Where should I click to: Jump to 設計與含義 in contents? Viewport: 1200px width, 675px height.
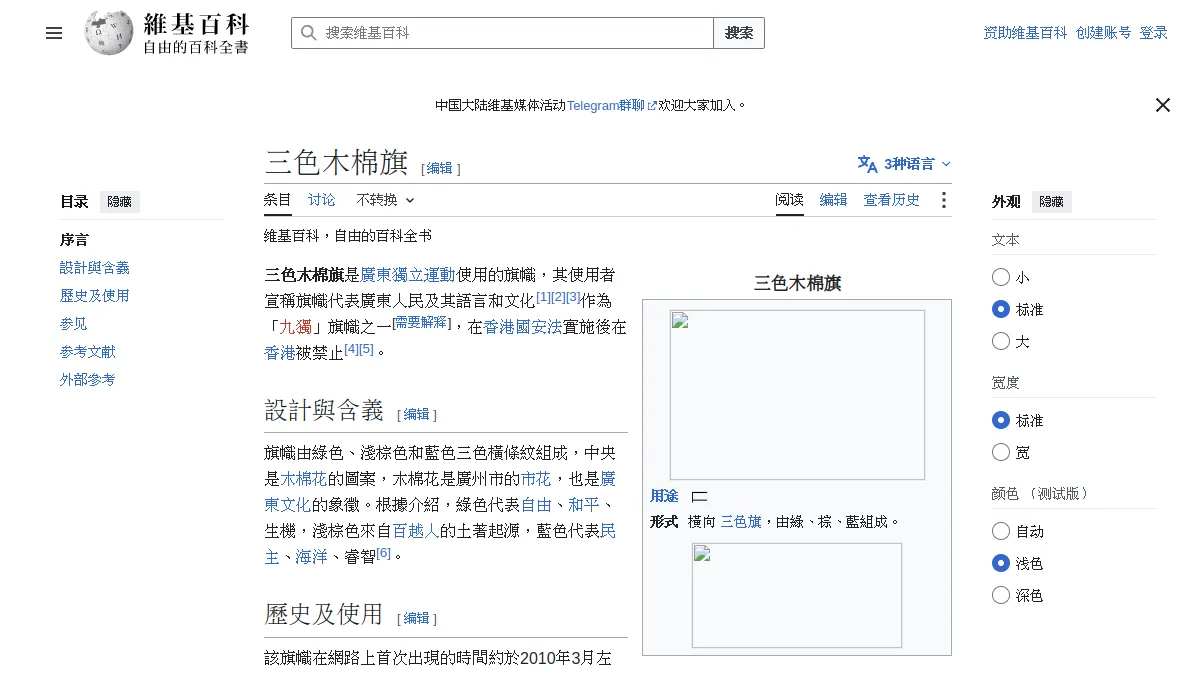[x=95, y=268]
